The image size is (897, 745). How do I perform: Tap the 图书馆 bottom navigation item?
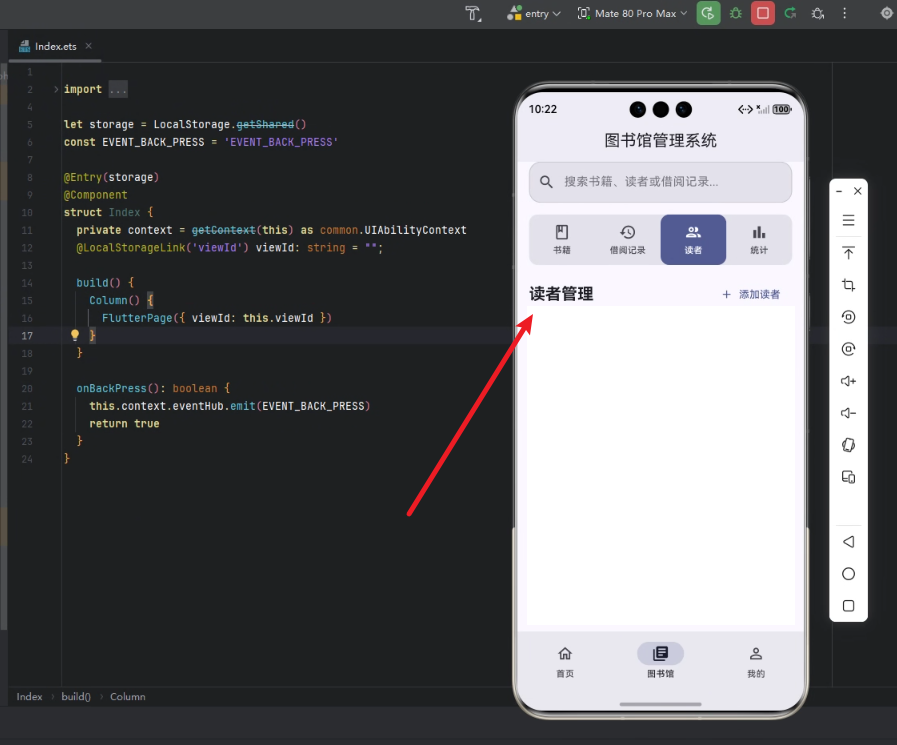click(660, 661)
